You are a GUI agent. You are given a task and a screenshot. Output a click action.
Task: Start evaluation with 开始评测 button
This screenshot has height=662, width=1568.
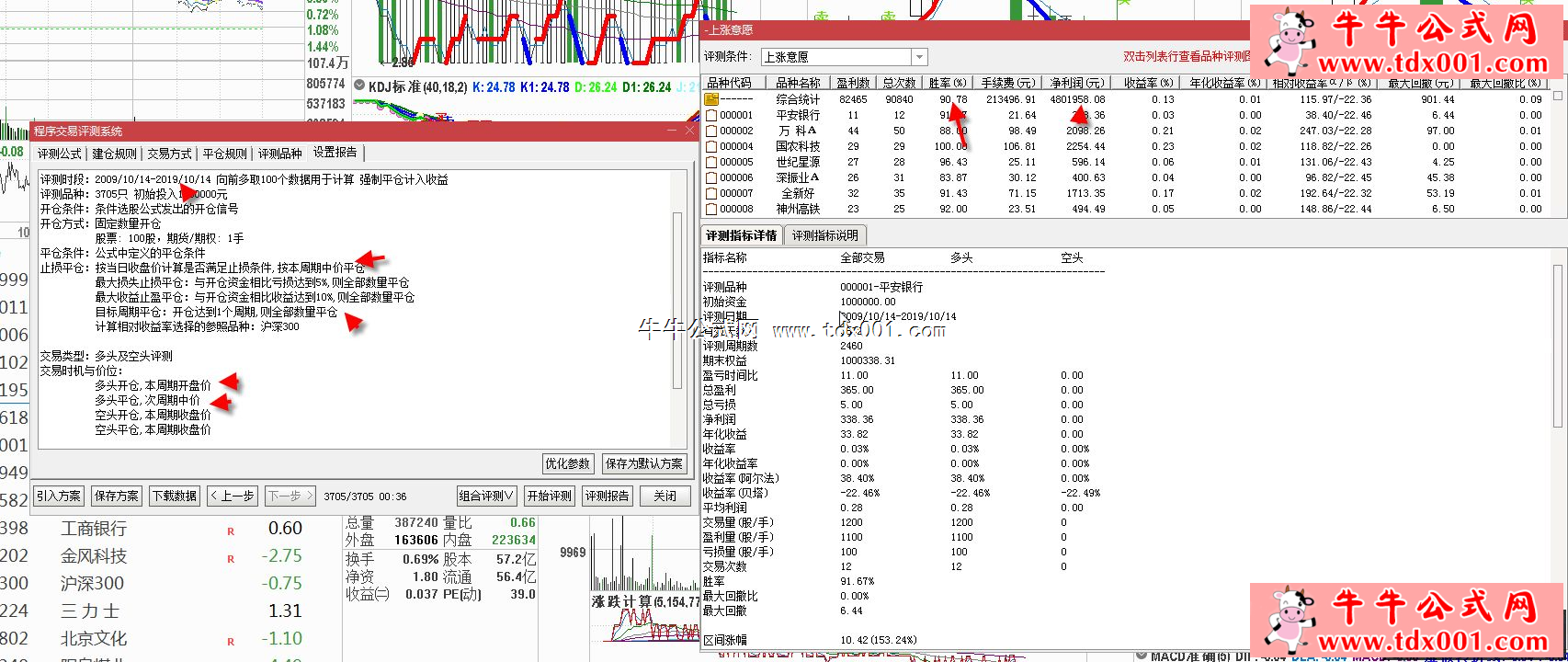click(x=550, y=496)
